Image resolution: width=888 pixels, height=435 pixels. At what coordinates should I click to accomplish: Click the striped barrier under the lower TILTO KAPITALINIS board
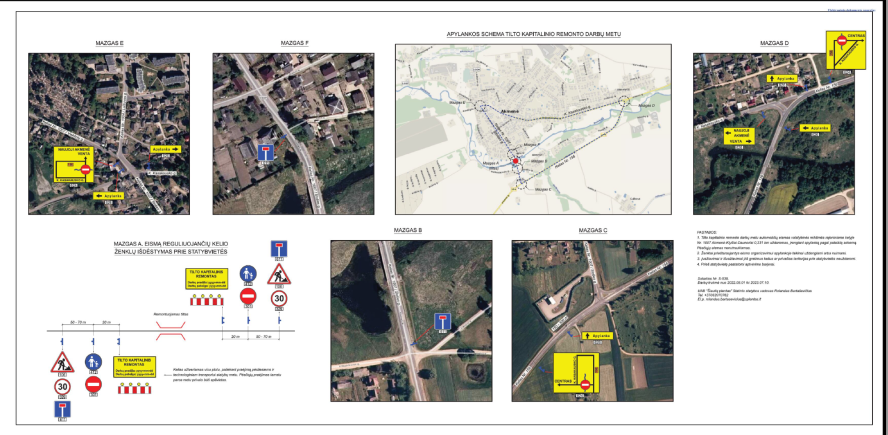(134, 389)
